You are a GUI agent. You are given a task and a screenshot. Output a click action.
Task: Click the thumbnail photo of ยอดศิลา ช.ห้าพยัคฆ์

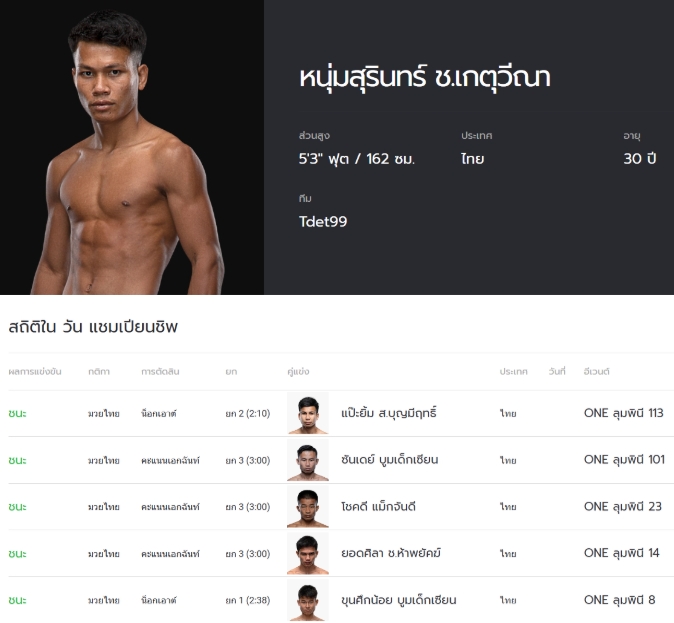coord(308,553)
